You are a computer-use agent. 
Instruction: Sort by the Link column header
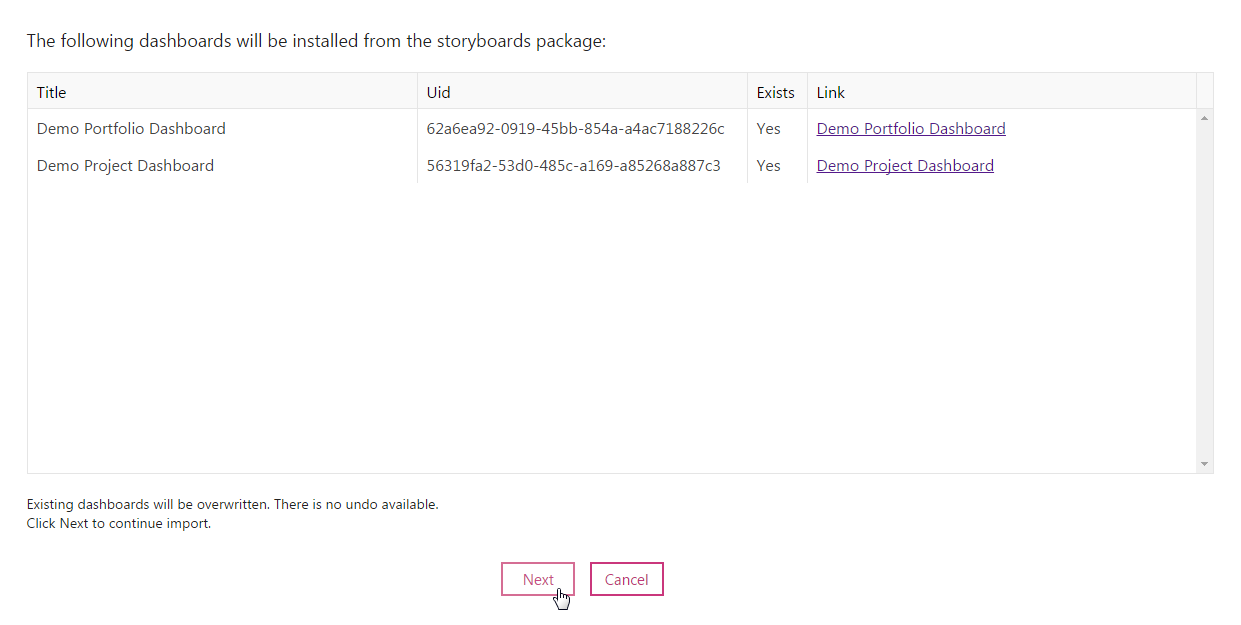click(1001, 92)
